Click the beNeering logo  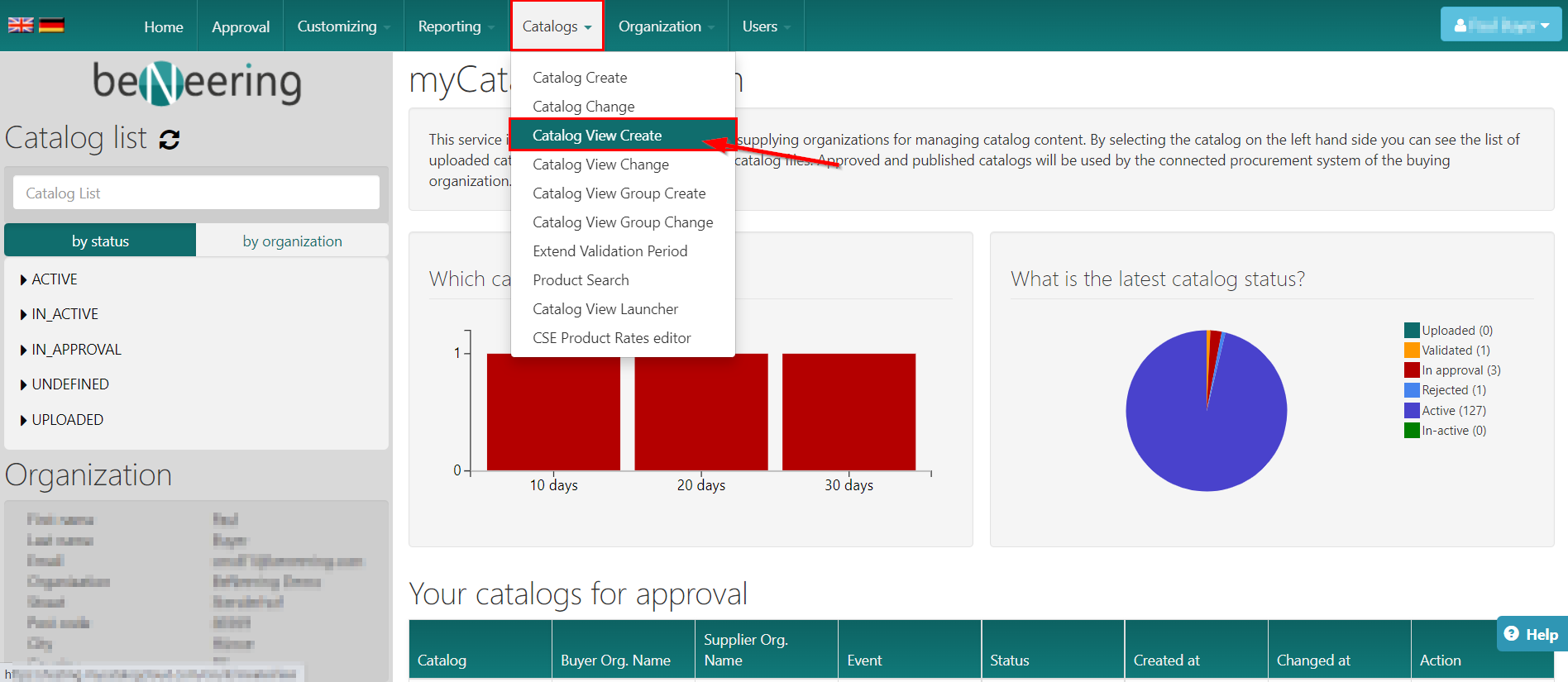(x=197, y=83)
